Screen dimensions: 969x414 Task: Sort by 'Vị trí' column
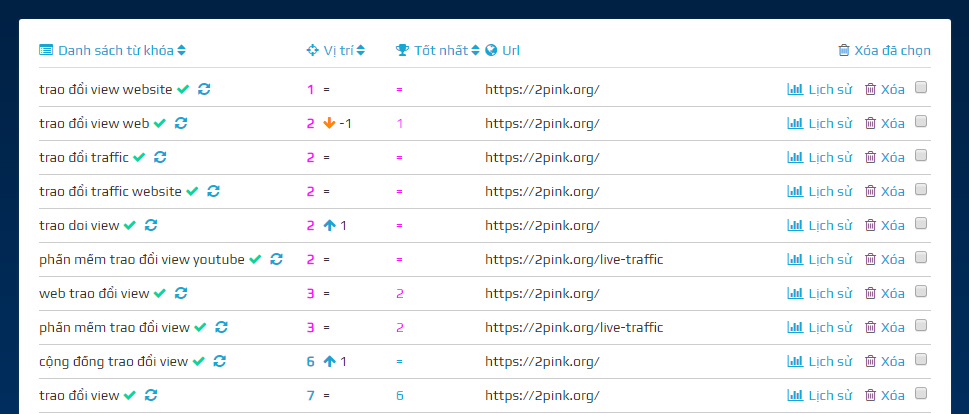tap(360, 51)
